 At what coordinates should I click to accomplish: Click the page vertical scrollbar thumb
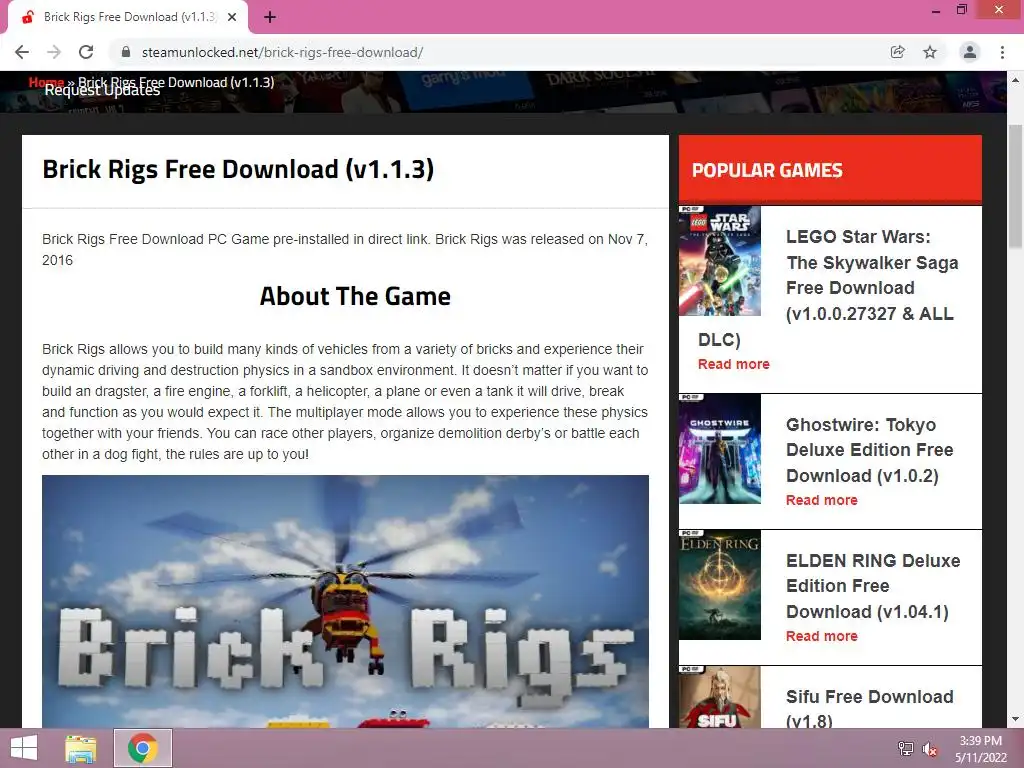pyautogui.click(x=1015, y=186)
